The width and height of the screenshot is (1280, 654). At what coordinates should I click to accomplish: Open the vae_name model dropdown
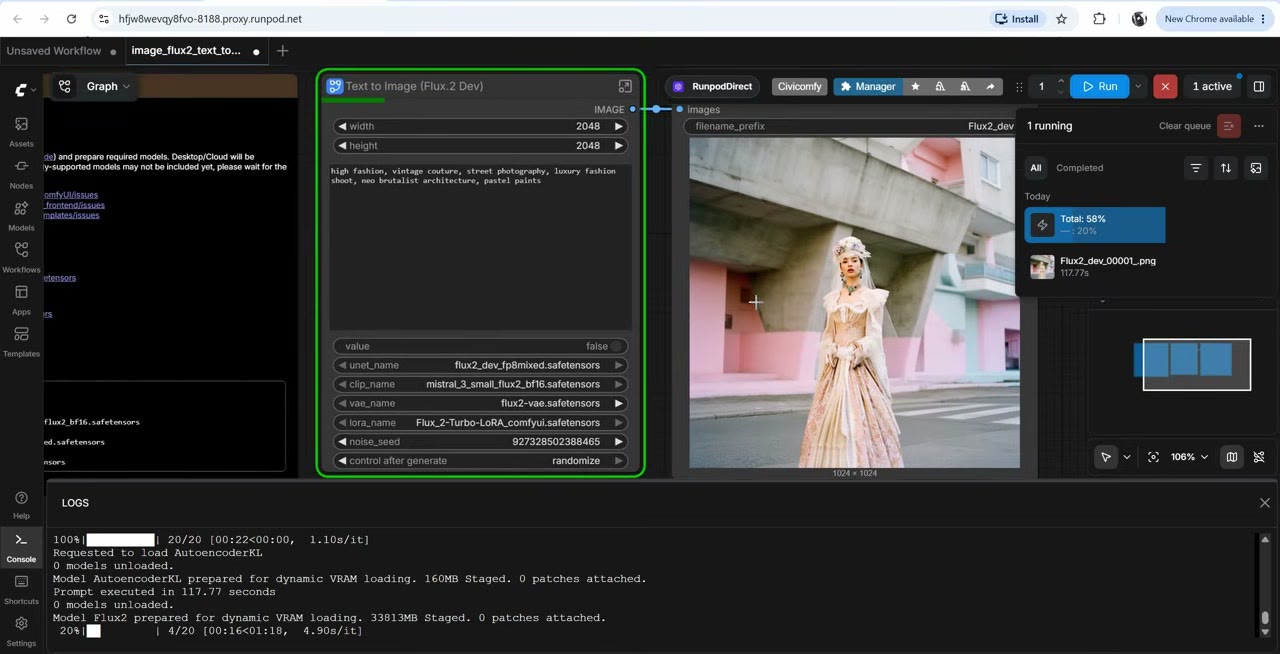(481, 403)
